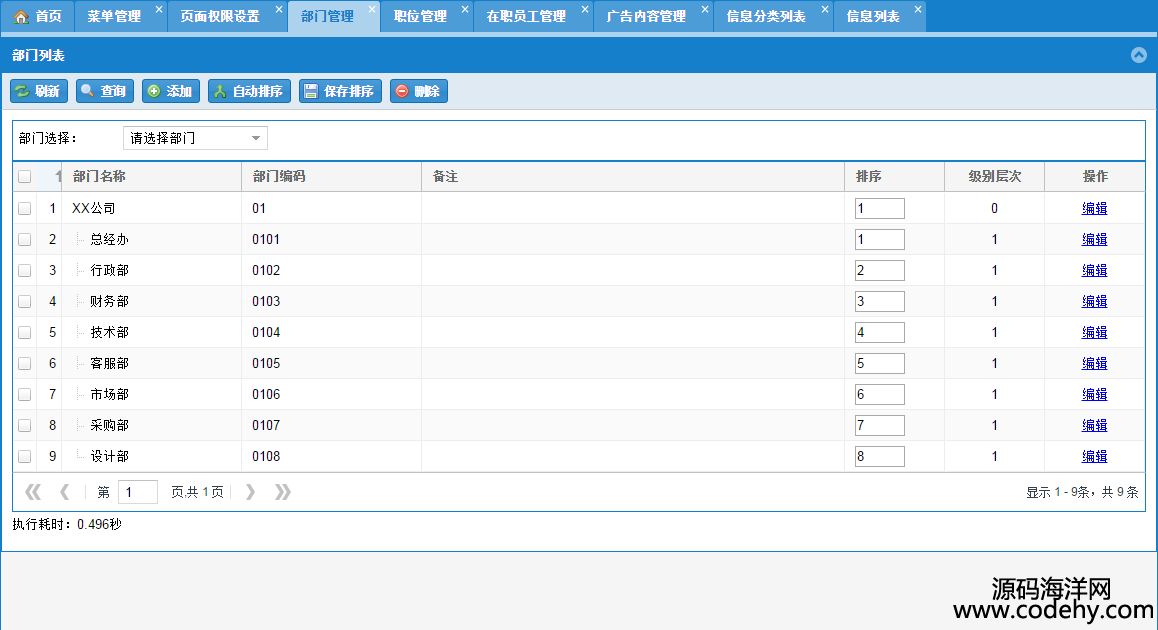
Task: Switch to the 职位管理 tab
Action: coord(420,16)
